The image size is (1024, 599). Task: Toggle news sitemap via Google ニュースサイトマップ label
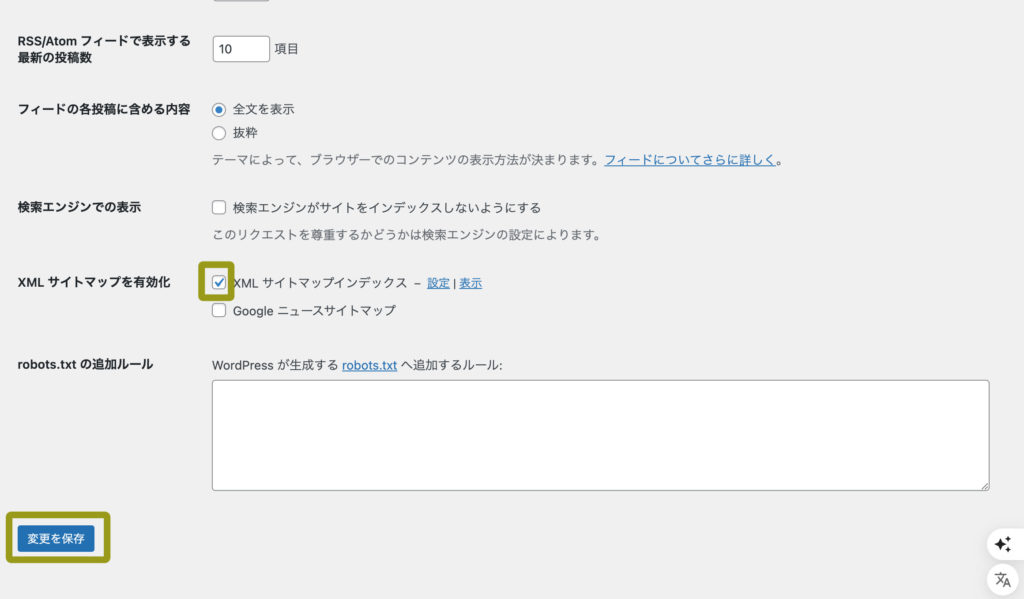click(x=315, y=310)
